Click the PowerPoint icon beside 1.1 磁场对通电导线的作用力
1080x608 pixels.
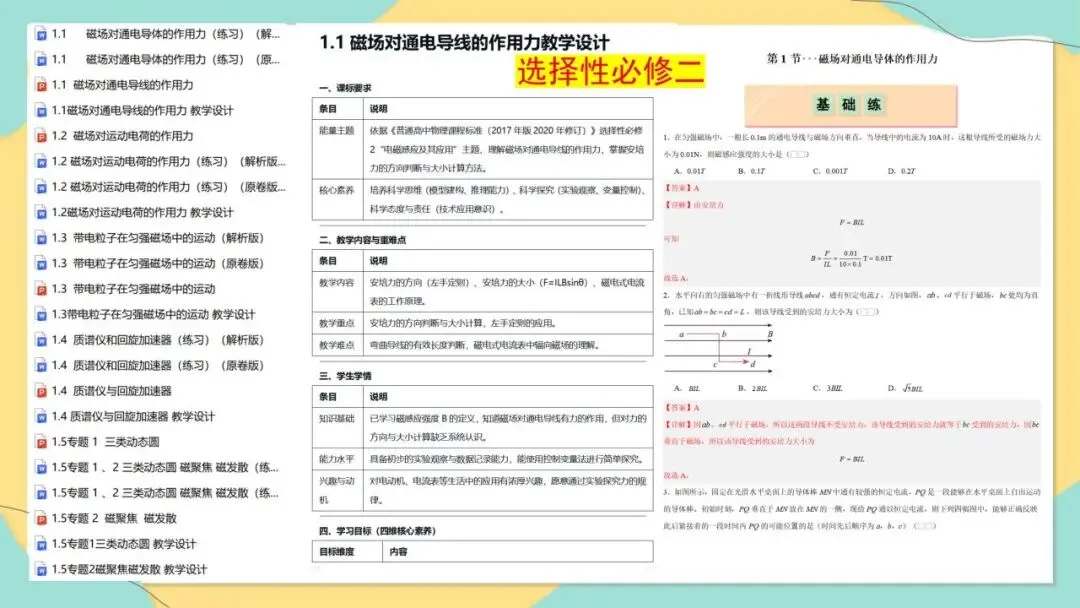coord(41,85)
